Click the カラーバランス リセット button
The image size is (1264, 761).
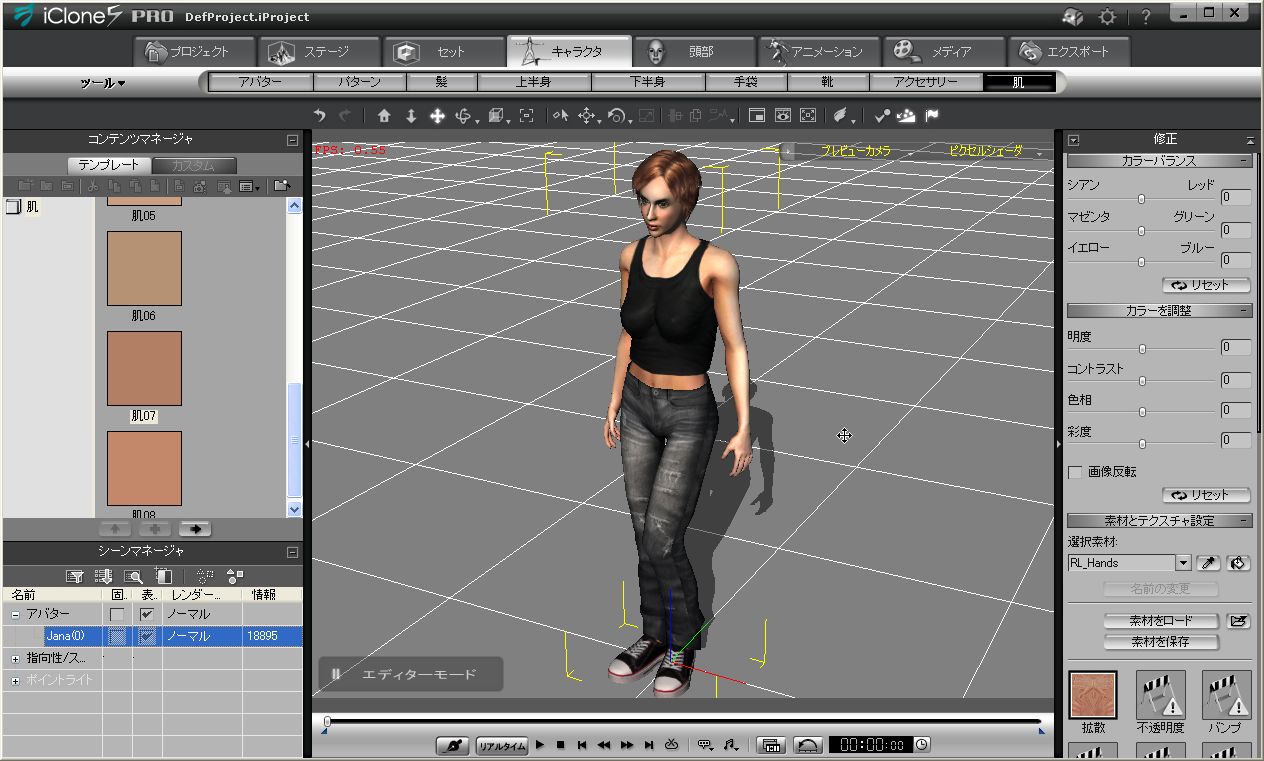(x=1206, y=285)
